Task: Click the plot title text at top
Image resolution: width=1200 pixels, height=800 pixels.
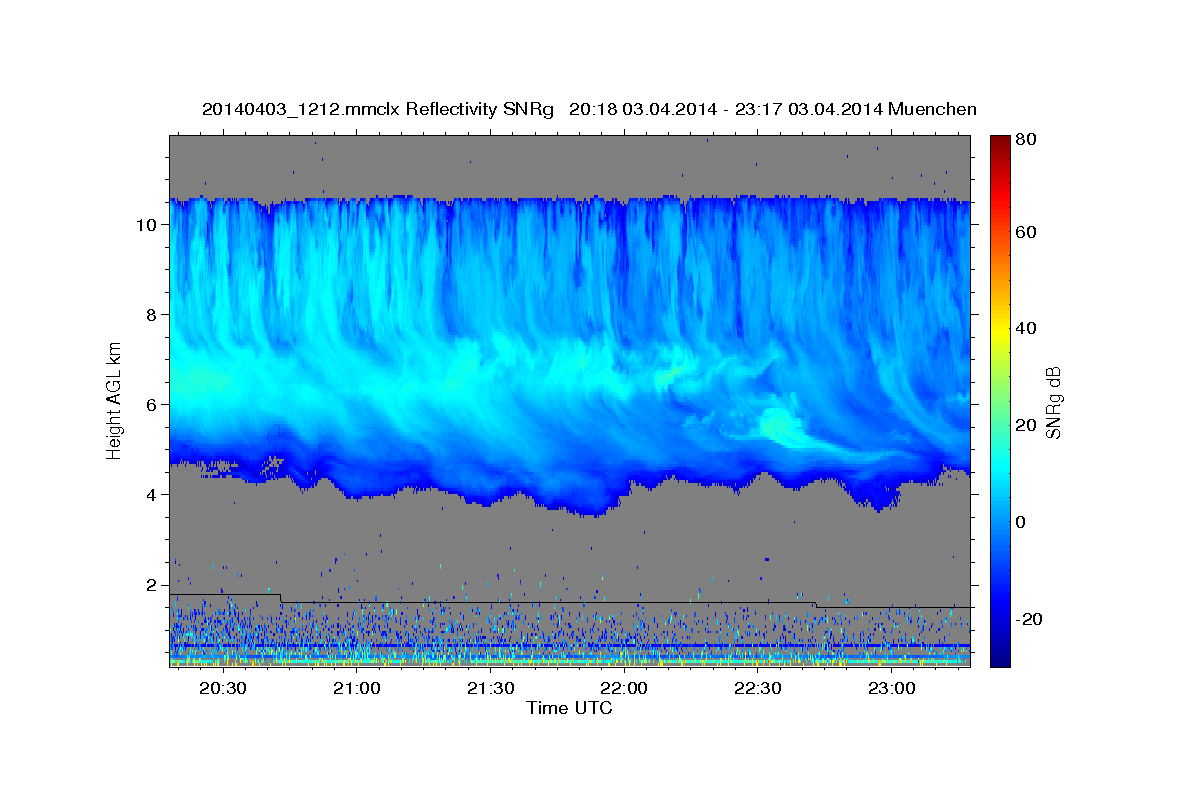Action: coord(589,109)
